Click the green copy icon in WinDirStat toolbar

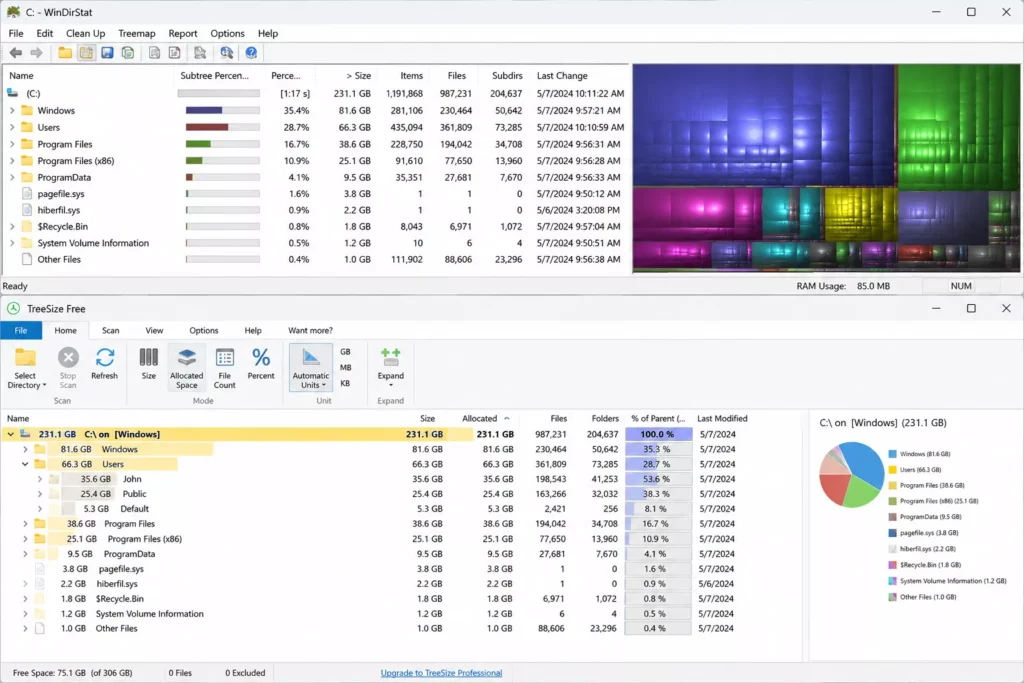click(x=128, y=53)
